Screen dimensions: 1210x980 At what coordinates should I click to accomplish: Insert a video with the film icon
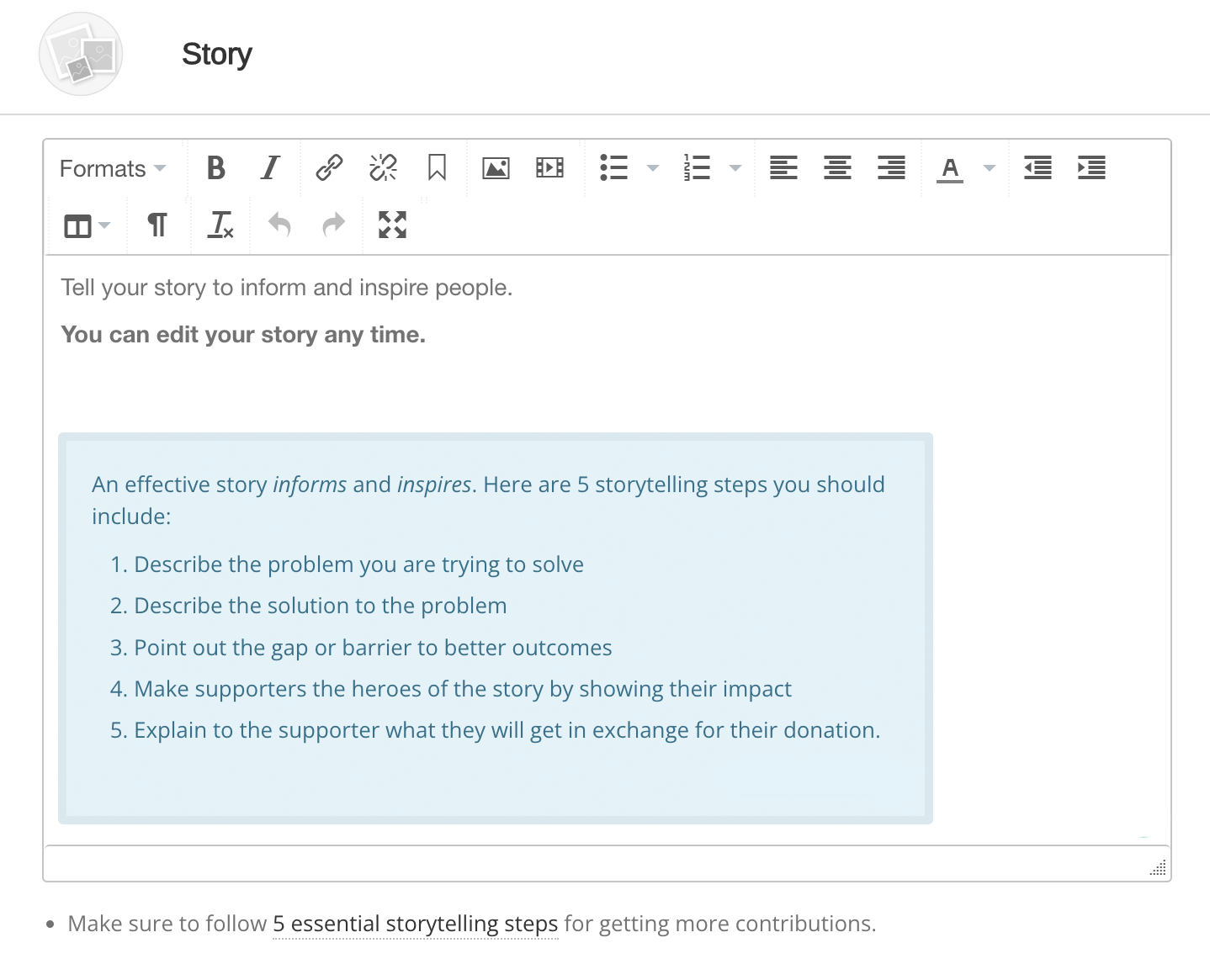(x=549, y=168)
